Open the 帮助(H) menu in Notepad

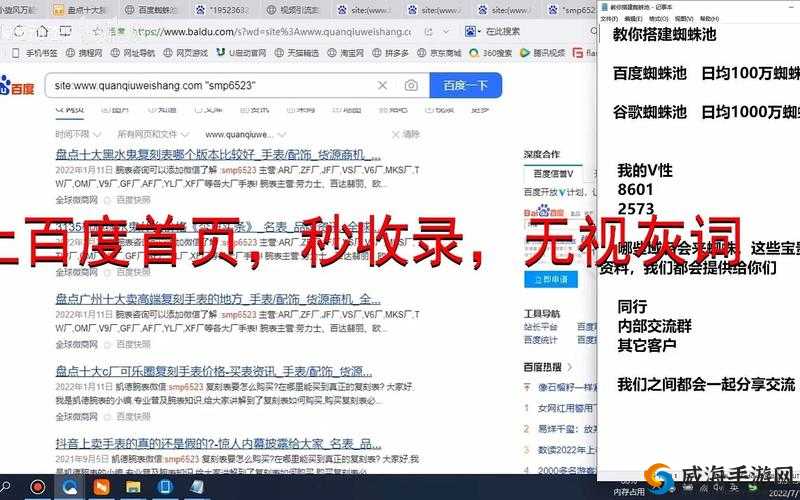coord(710,18)
